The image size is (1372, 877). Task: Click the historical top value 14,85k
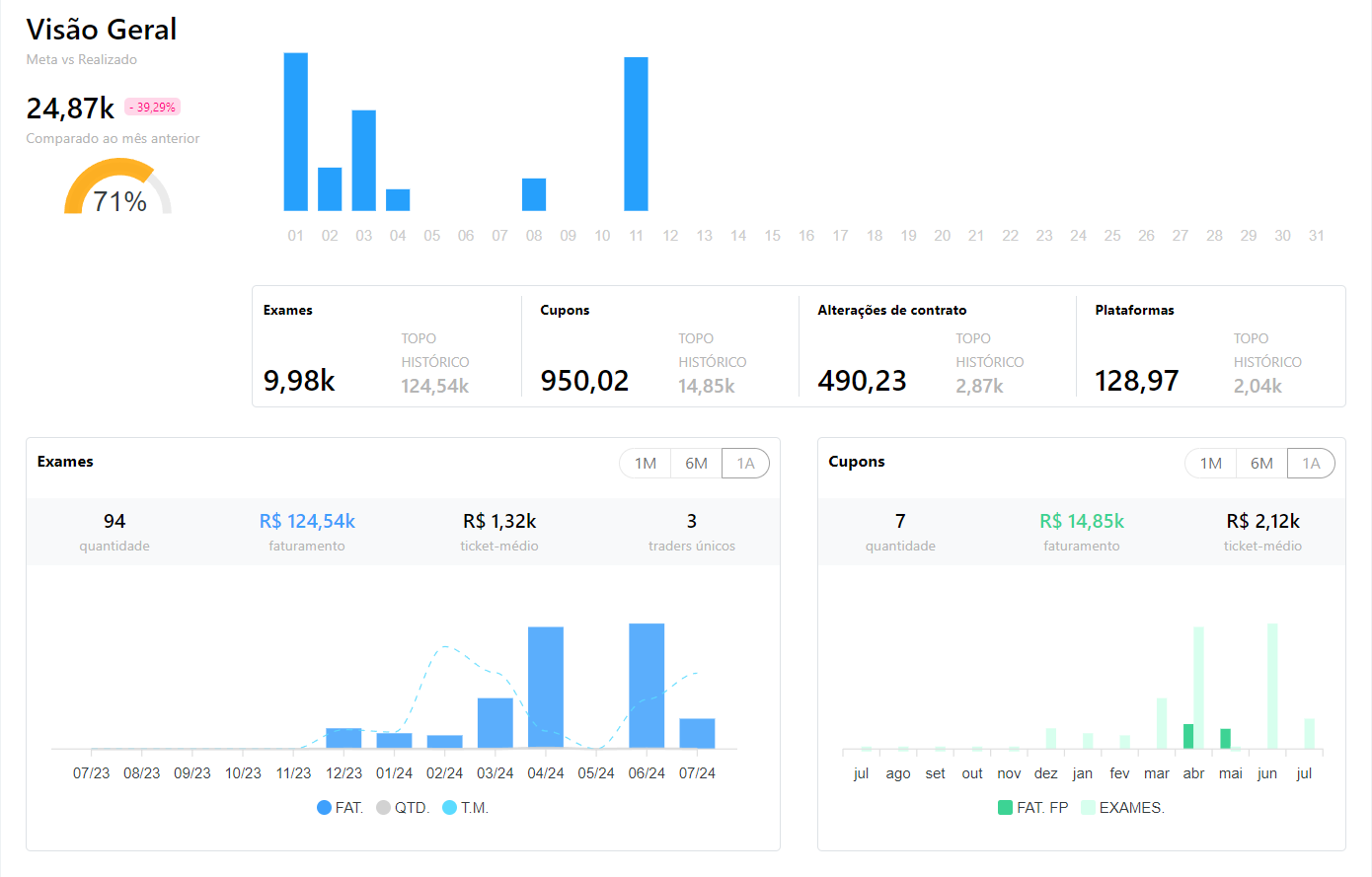pos(707,387)
